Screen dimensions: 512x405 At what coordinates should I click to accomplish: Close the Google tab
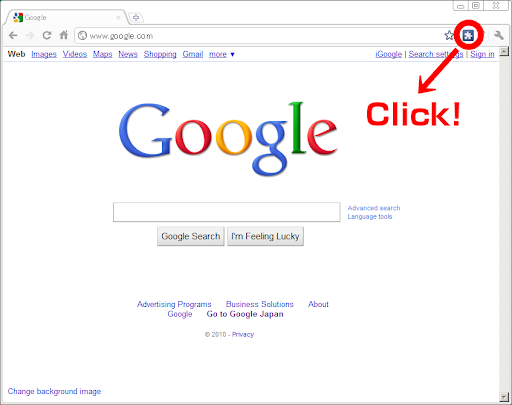click(x=118, y=17)
